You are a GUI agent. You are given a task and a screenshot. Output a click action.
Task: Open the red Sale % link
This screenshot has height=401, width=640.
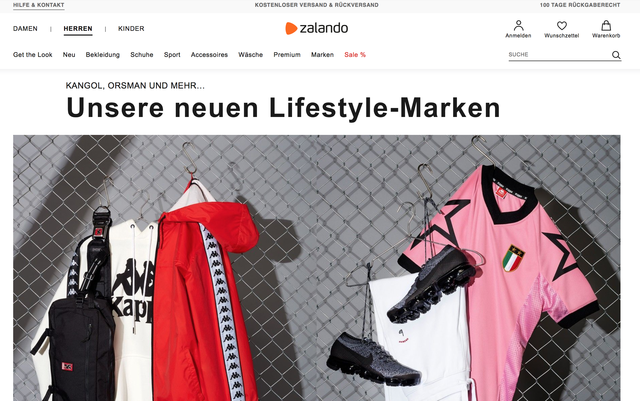tap(355, 55)
